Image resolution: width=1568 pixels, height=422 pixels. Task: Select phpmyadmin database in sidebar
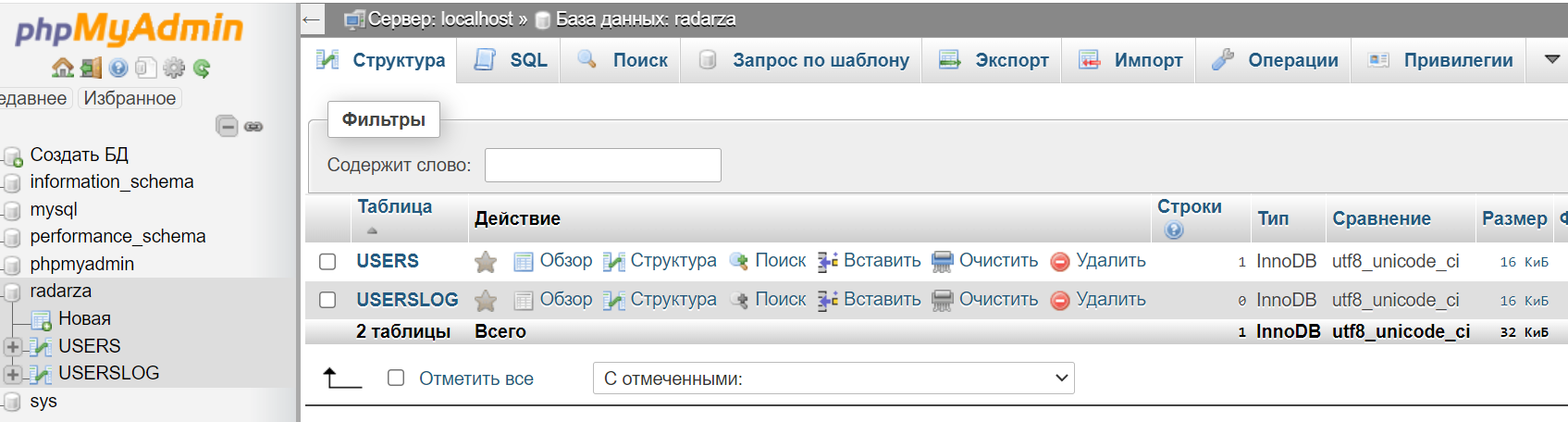(82, 264)
